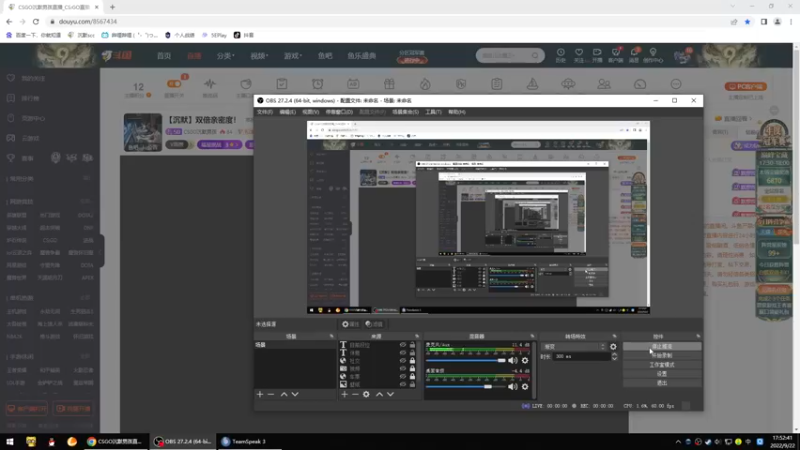Select the scene item in Scenes list
Screen dimensions: 800x450
tap(295, 345)
